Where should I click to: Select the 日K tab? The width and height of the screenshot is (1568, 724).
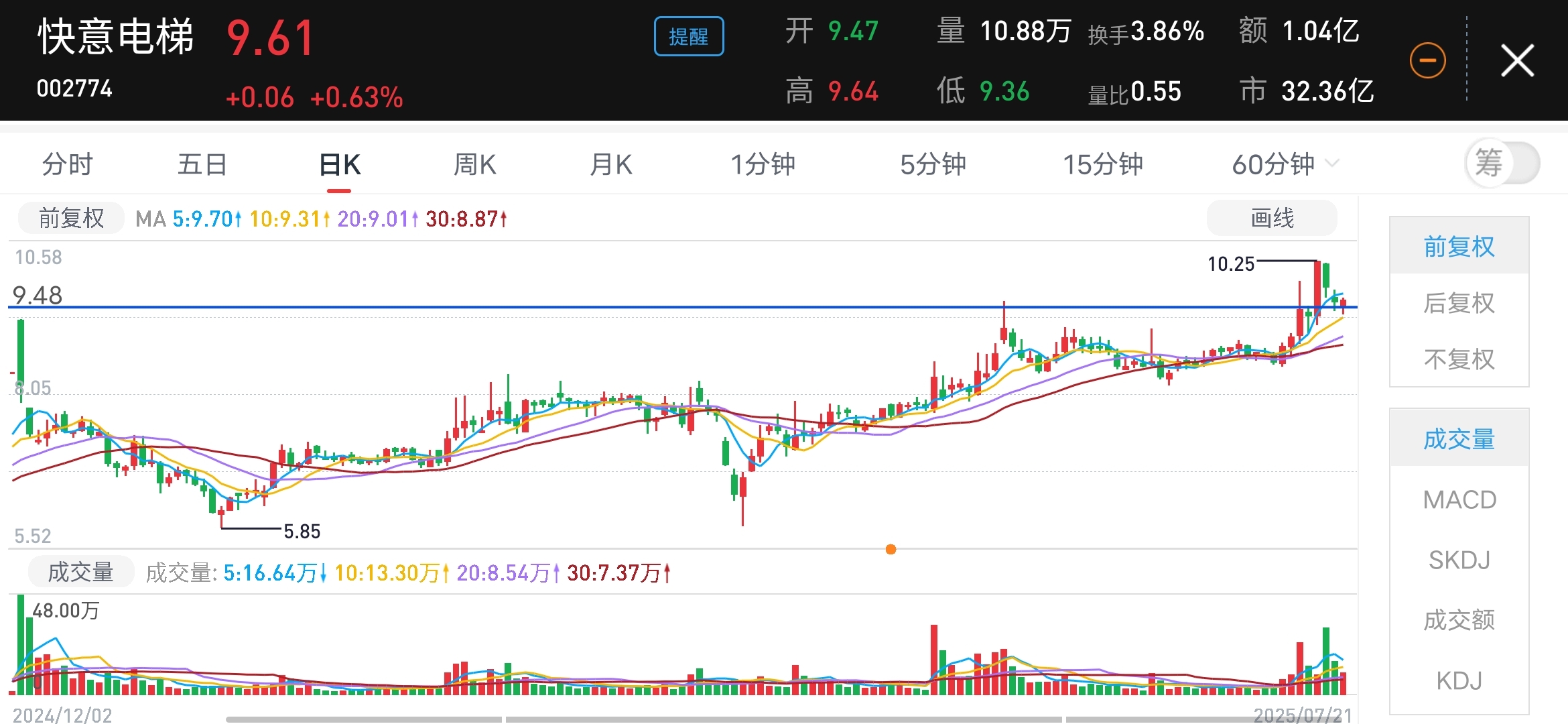pos(340,164)
